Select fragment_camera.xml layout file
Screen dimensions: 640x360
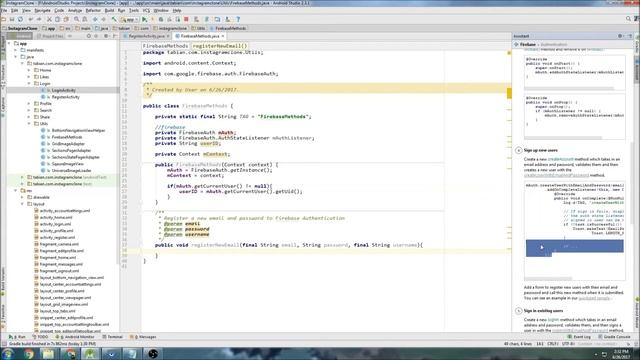pyautogui.click(x=59, y=244)
